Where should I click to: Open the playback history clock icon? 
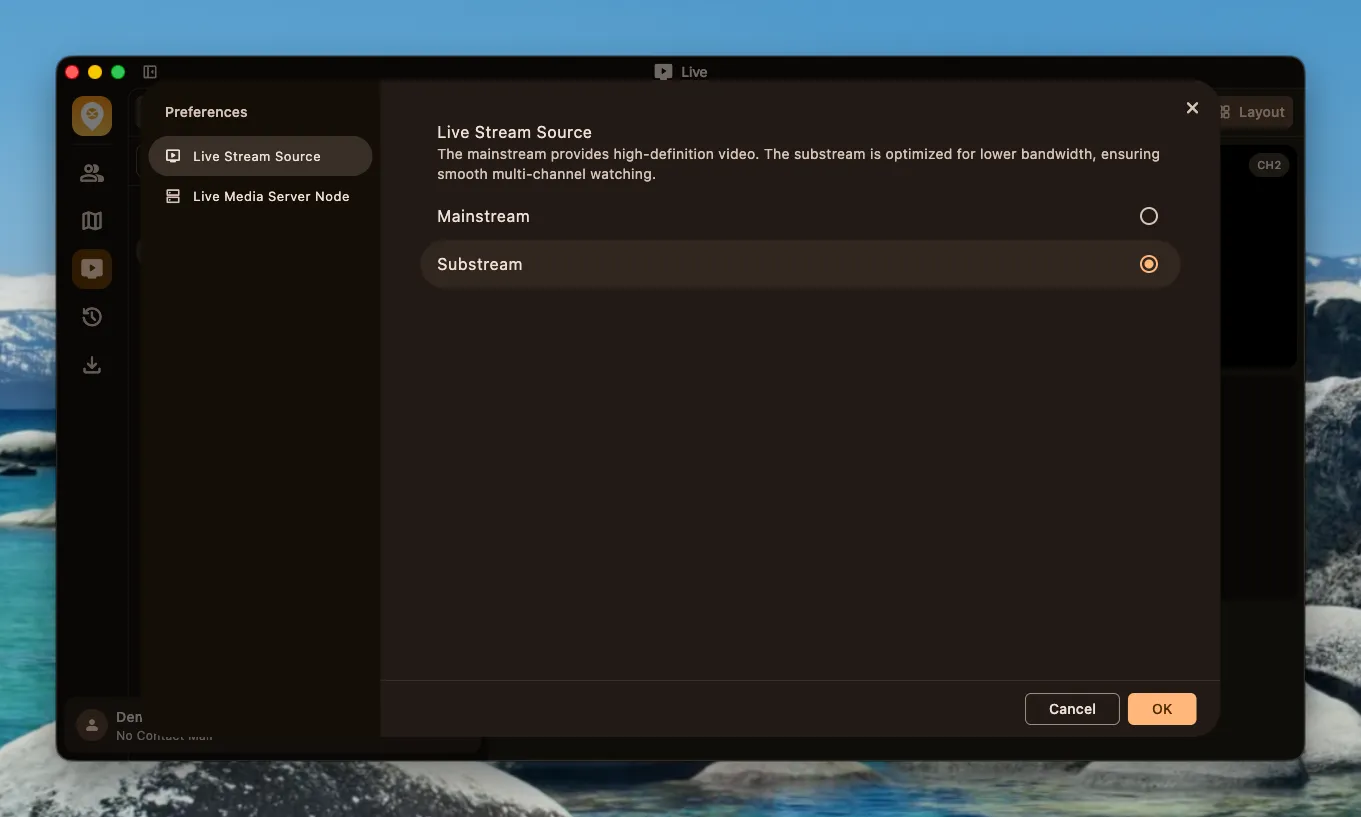(92, 317)
